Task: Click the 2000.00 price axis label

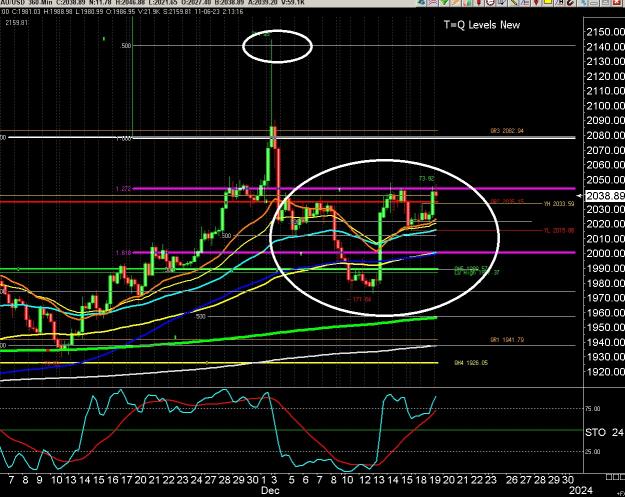Action: click(605, 253)
